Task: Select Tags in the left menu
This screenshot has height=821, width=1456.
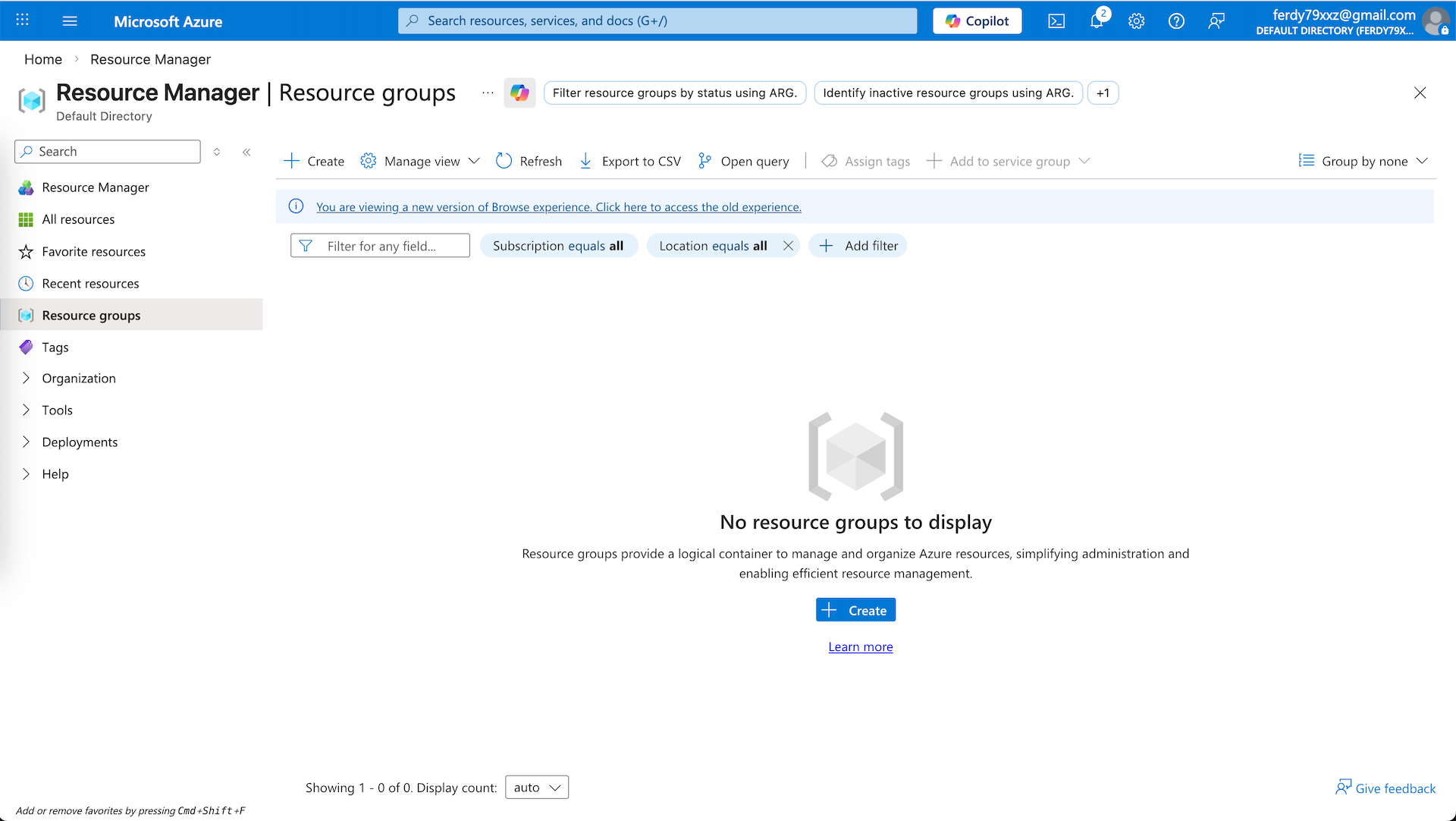Action: click(55, 347)
